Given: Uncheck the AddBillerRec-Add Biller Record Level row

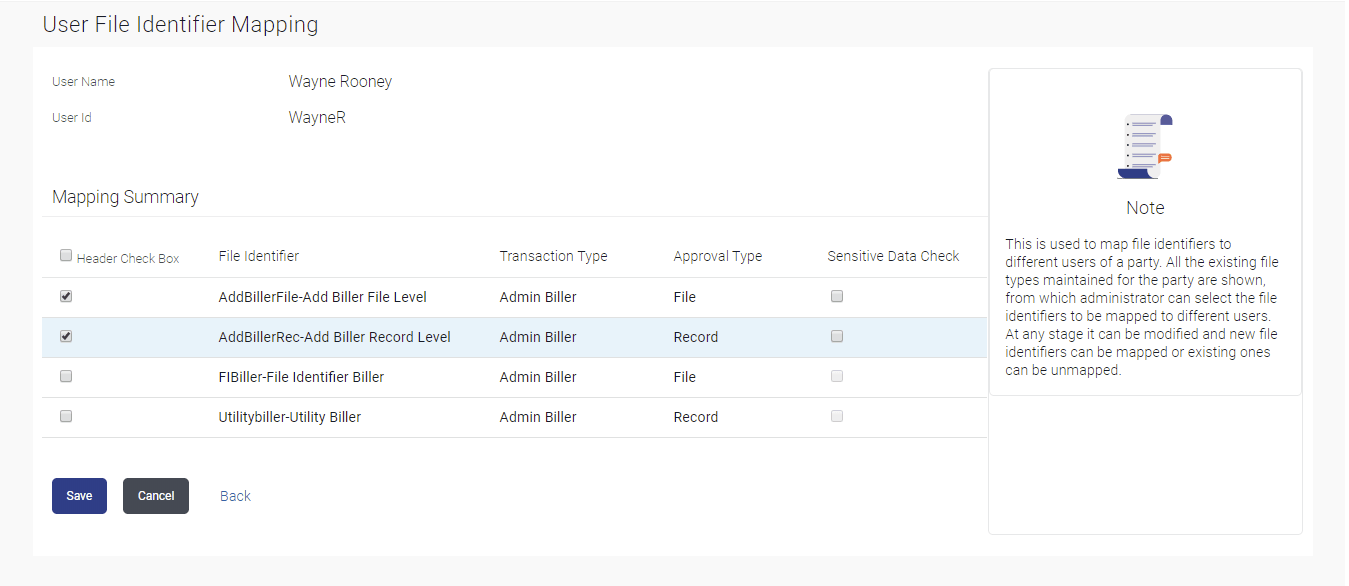Looking at the screenshot, I should click(66, 337).
